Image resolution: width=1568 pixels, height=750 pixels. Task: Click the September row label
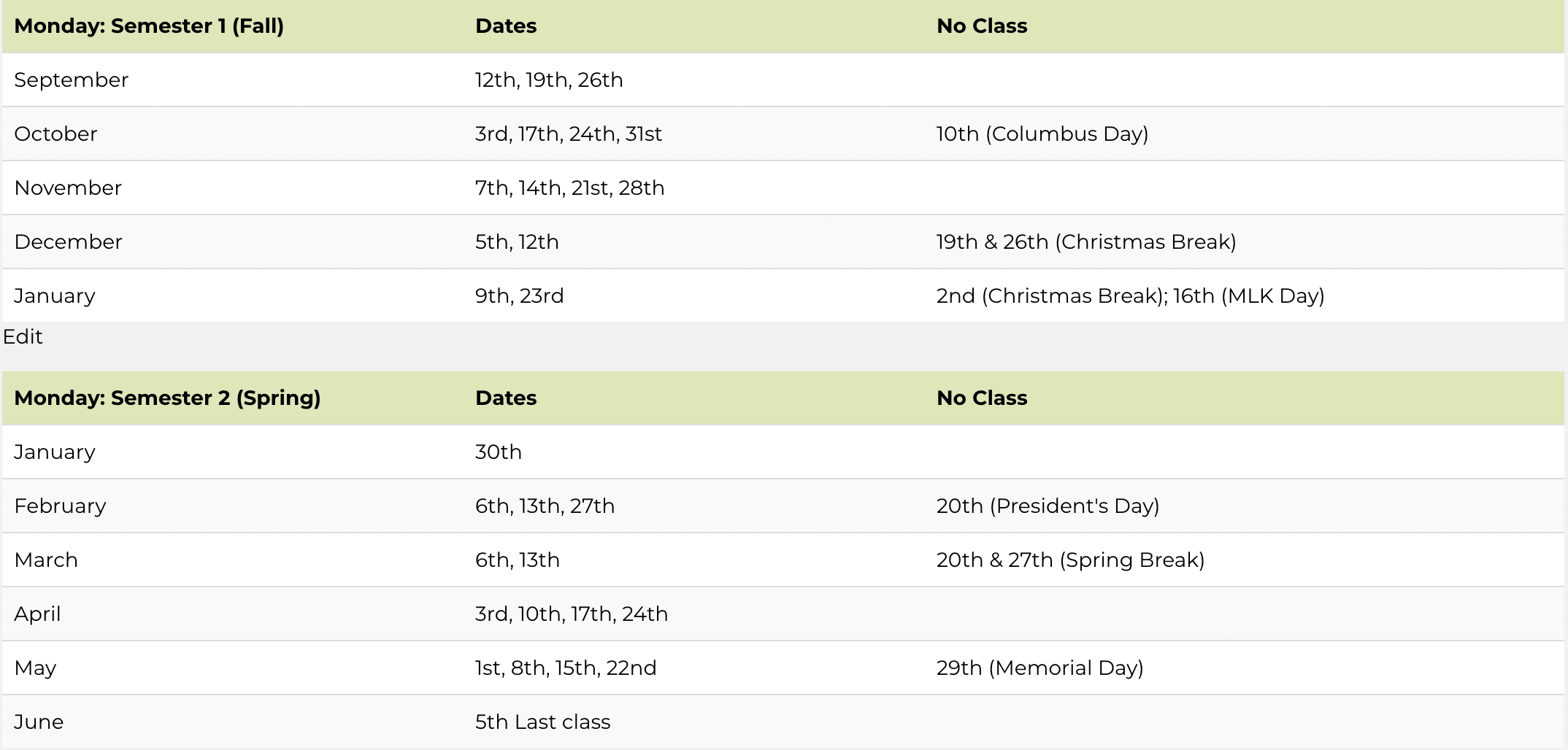click(71, 80)
